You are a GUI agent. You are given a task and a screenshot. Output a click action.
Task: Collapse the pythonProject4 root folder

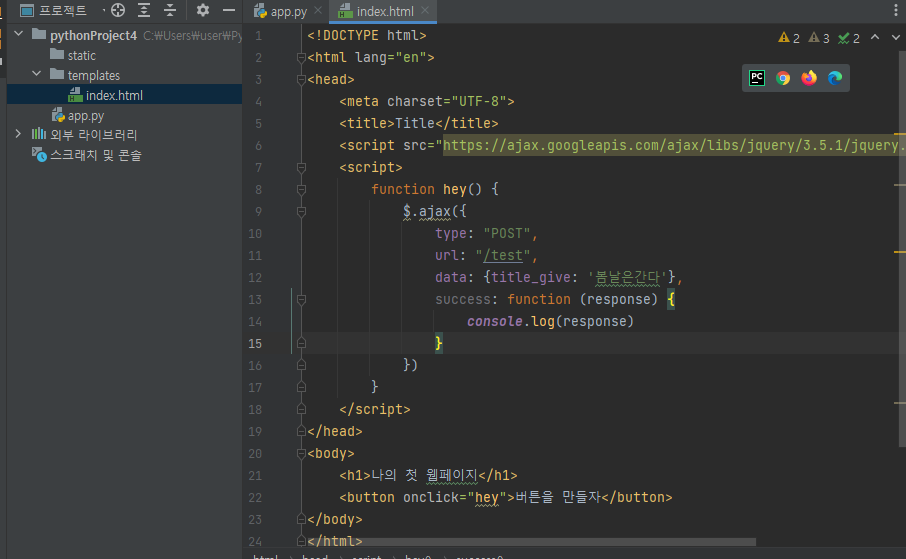pyautogui.click(x=18, y=34)
